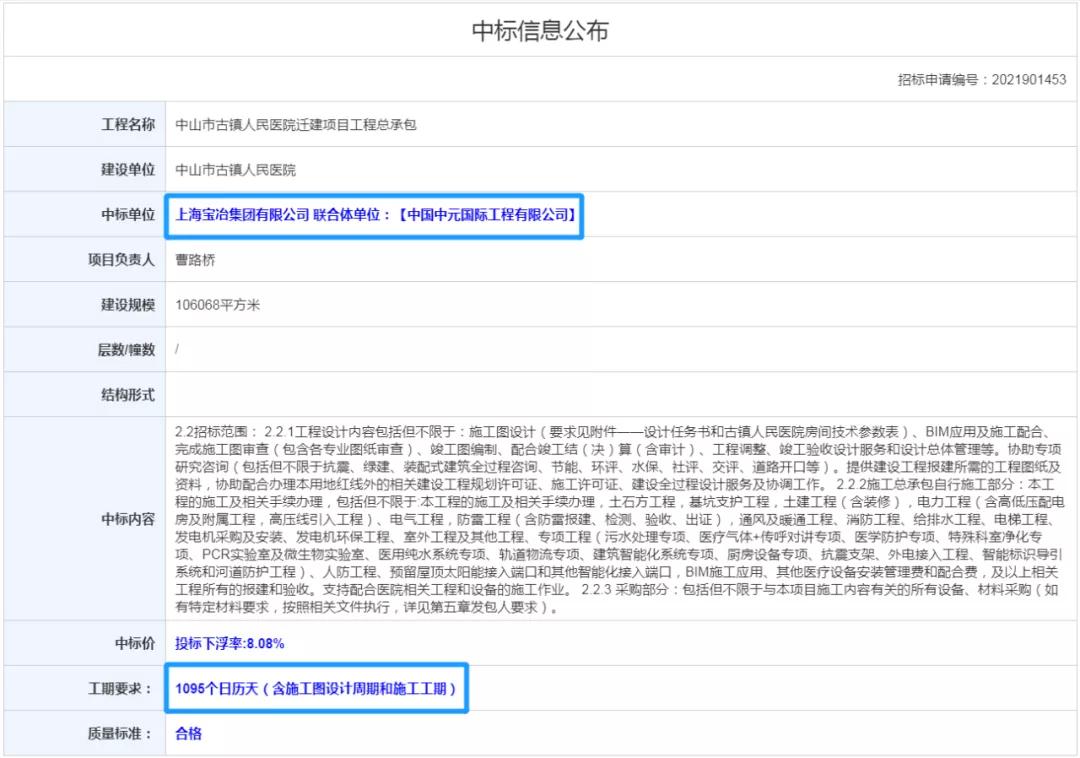1080x758 pixels.
Task: Click the 建设单位 row label
Action: pyautogui.click(x=128, y=169)
